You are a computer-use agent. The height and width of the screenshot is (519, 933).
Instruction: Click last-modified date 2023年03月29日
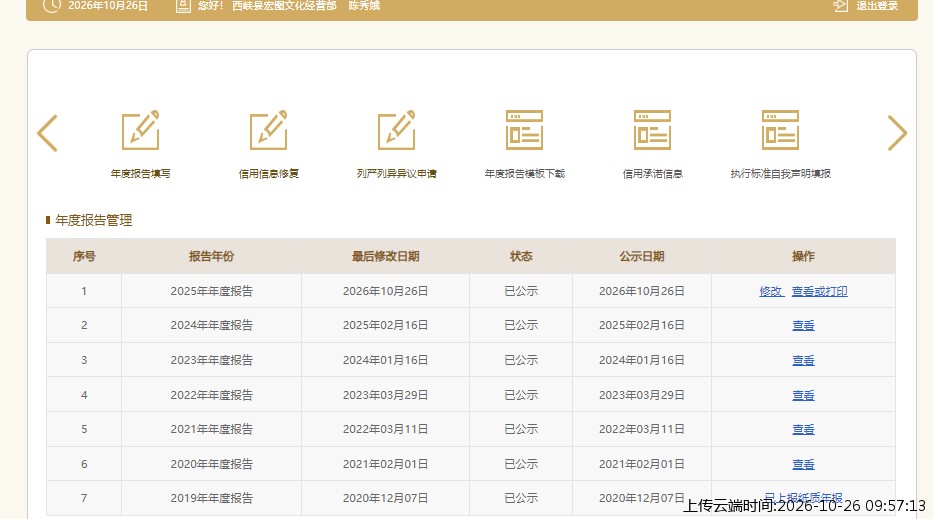(386, 395)
